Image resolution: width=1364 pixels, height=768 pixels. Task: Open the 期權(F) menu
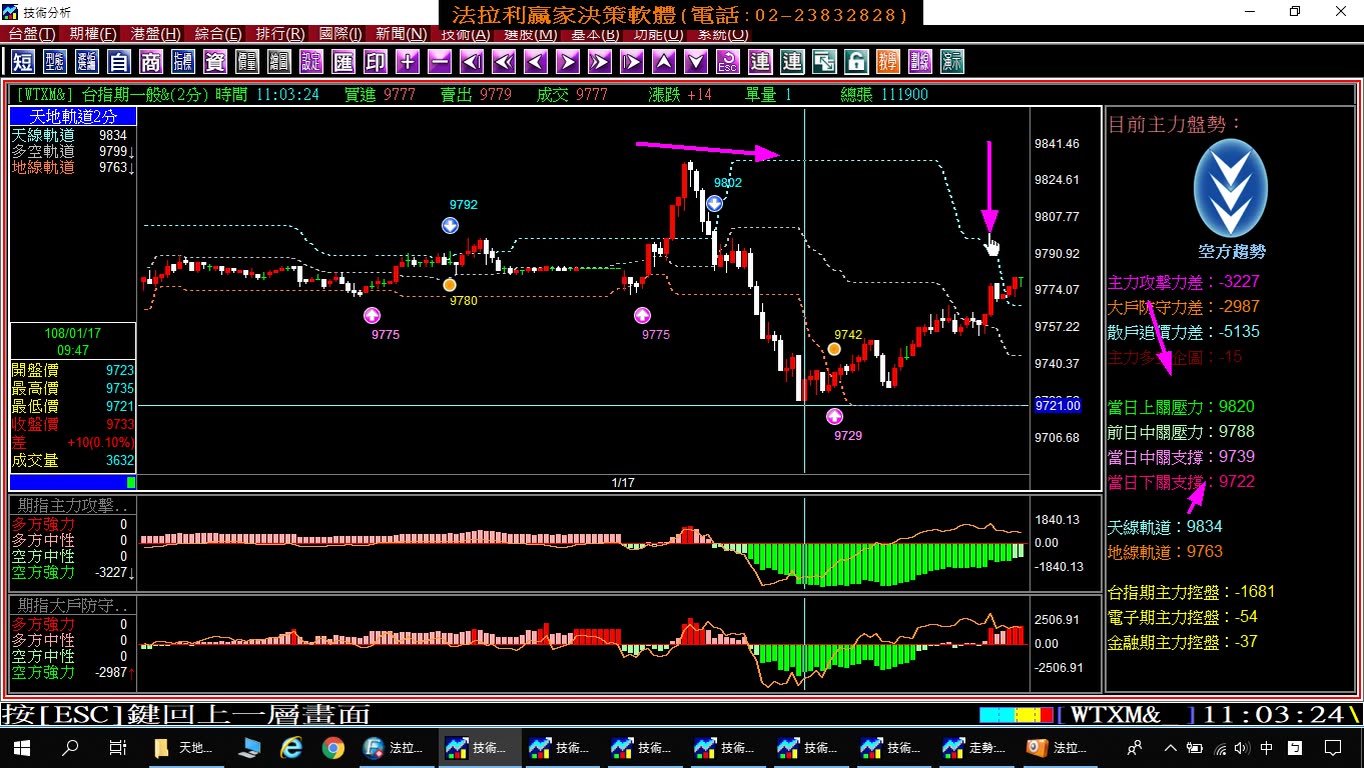(x=94, y=34)
